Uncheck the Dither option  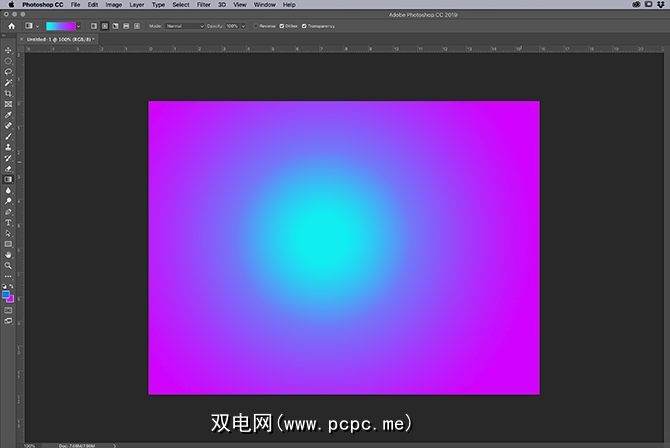coord(281,25)
